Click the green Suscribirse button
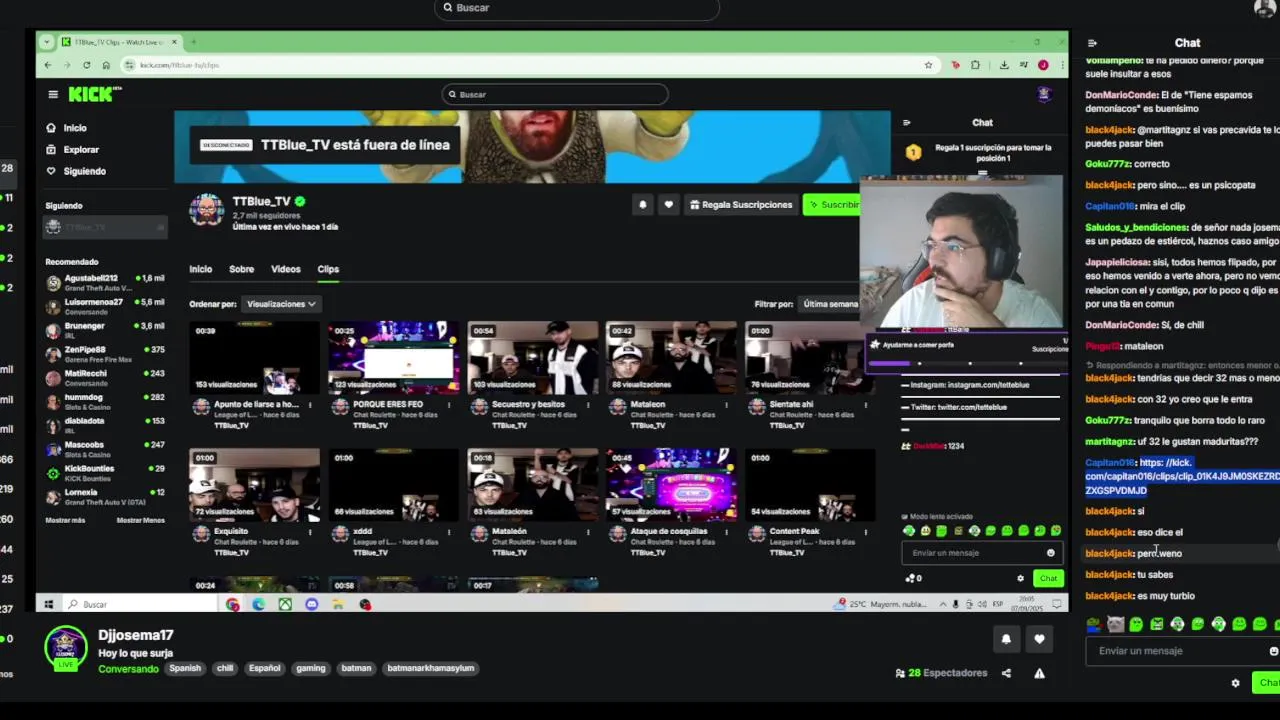This screenshot has height=720, width=1280. [833, 204]
